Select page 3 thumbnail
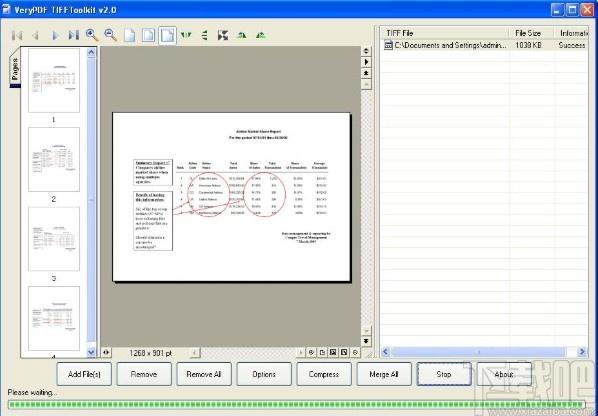 tap(54, 239)
